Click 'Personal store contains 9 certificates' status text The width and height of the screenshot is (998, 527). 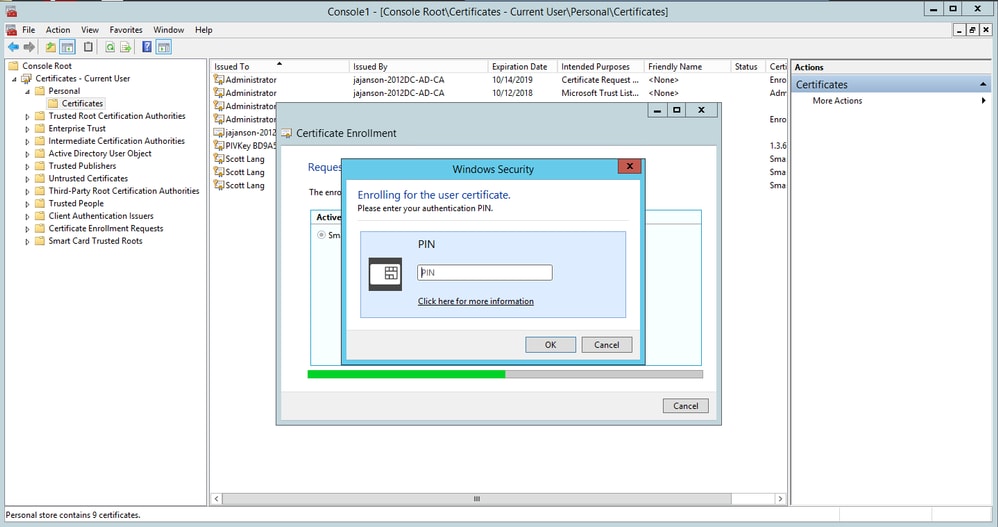[x=73, y=515]
